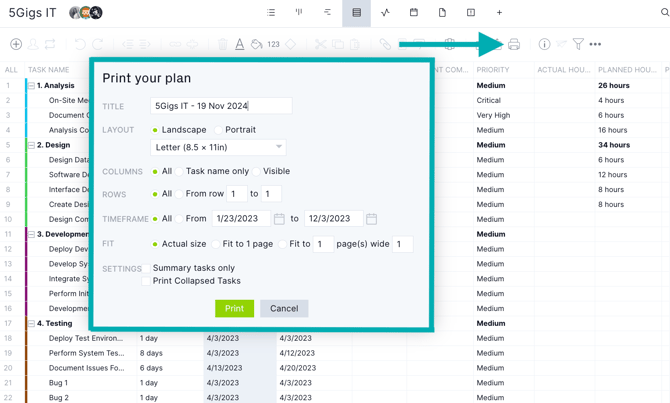Click the print icon in toolbar
Screen dimensions: 670x403
(514, 44)
